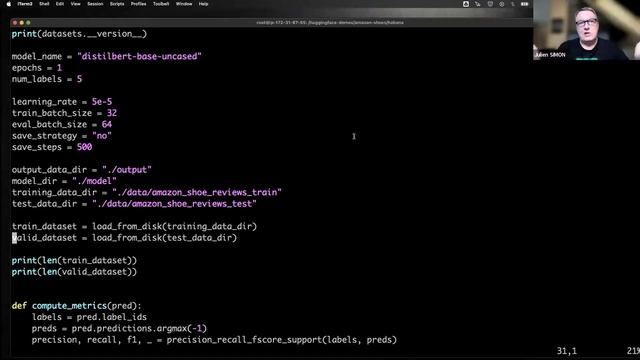Click the 'print(len(valid_dataset))' line
This screenshot has width=640, height=360.
coord(74,272)
